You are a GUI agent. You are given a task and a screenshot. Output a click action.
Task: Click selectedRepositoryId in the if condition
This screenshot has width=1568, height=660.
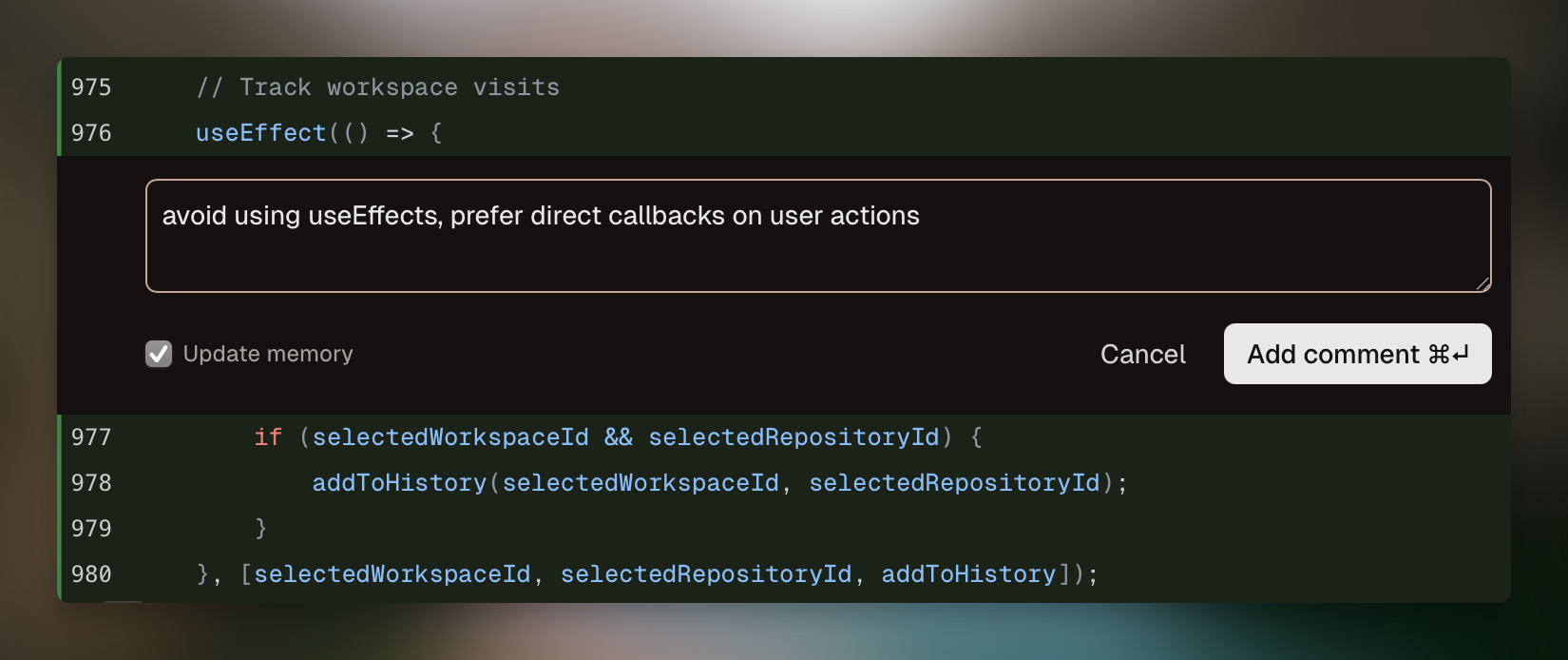(794, 437)
